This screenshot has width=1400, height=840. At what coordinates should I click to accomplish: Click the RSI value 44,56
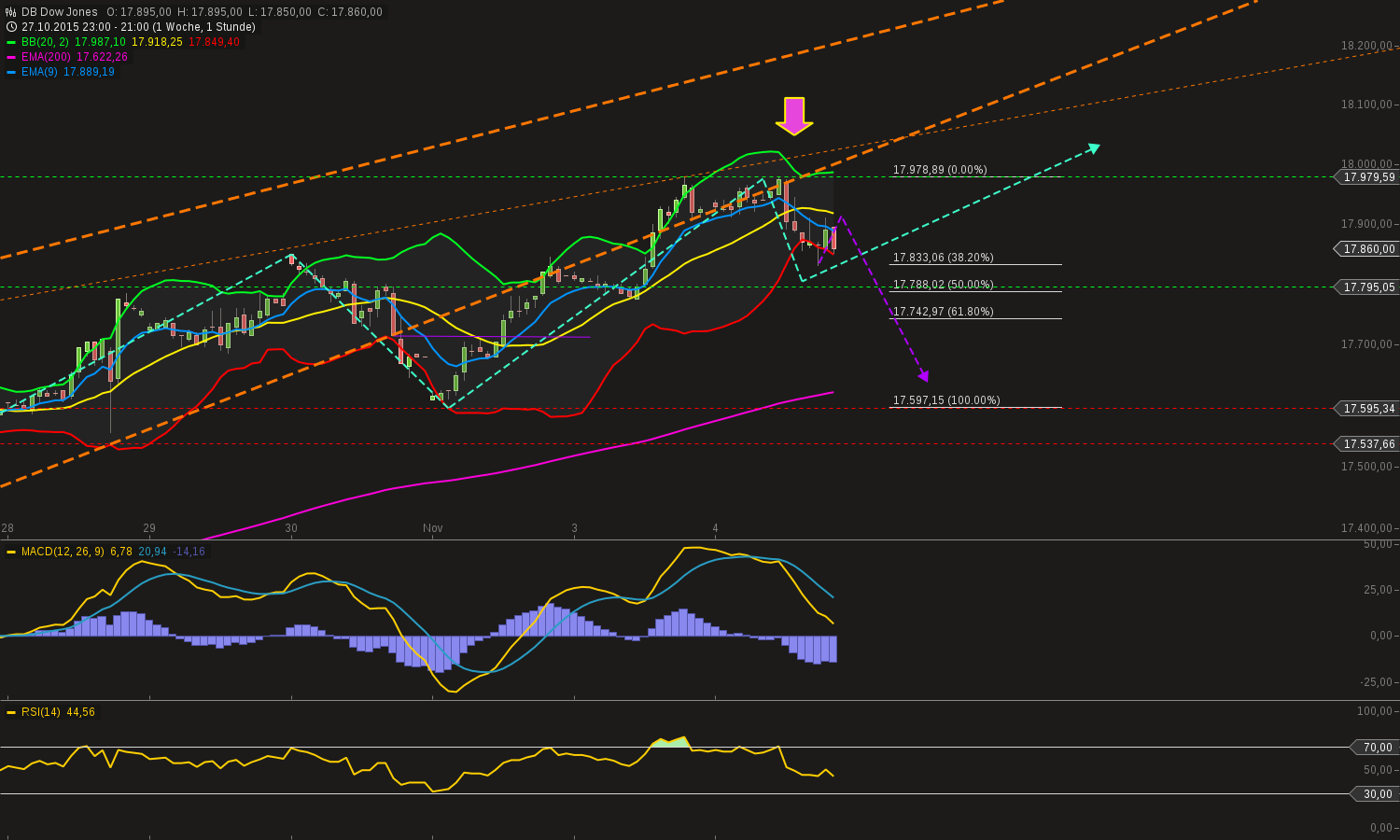click(81, 712)
